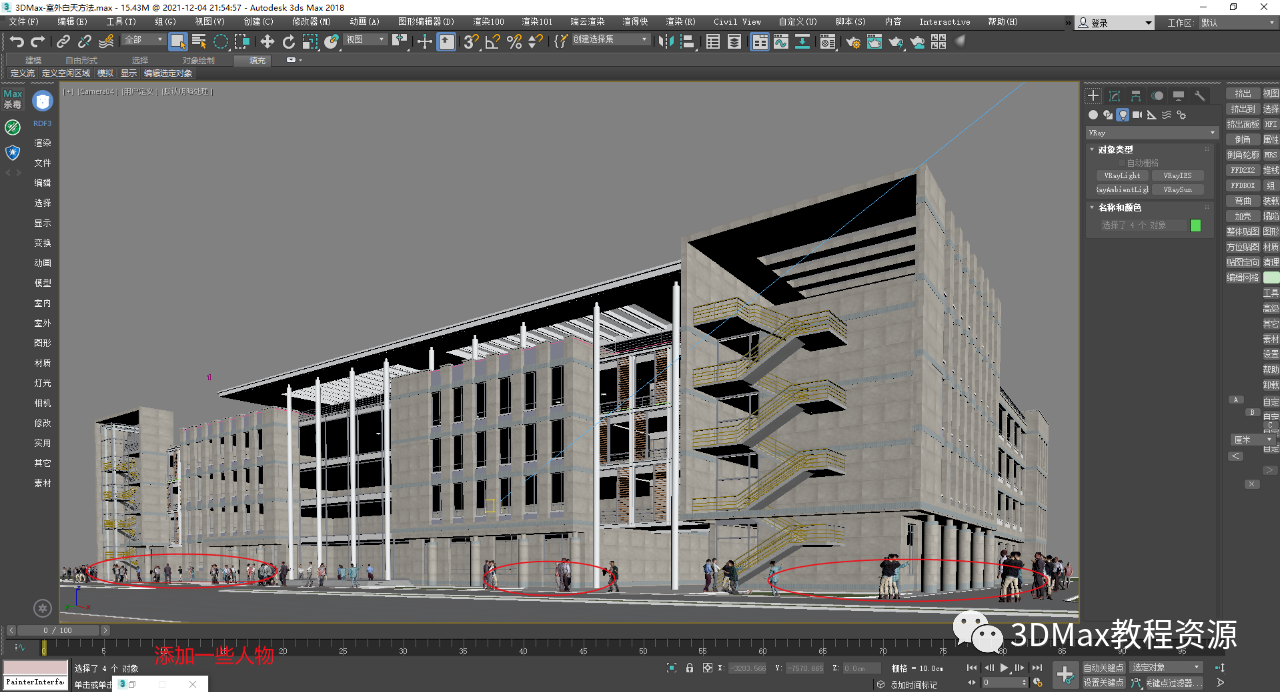The height and width of the screenshot is (692, 1280).
Task: Open Rendered Frame Window icon
Action: [x=875, y=41]
